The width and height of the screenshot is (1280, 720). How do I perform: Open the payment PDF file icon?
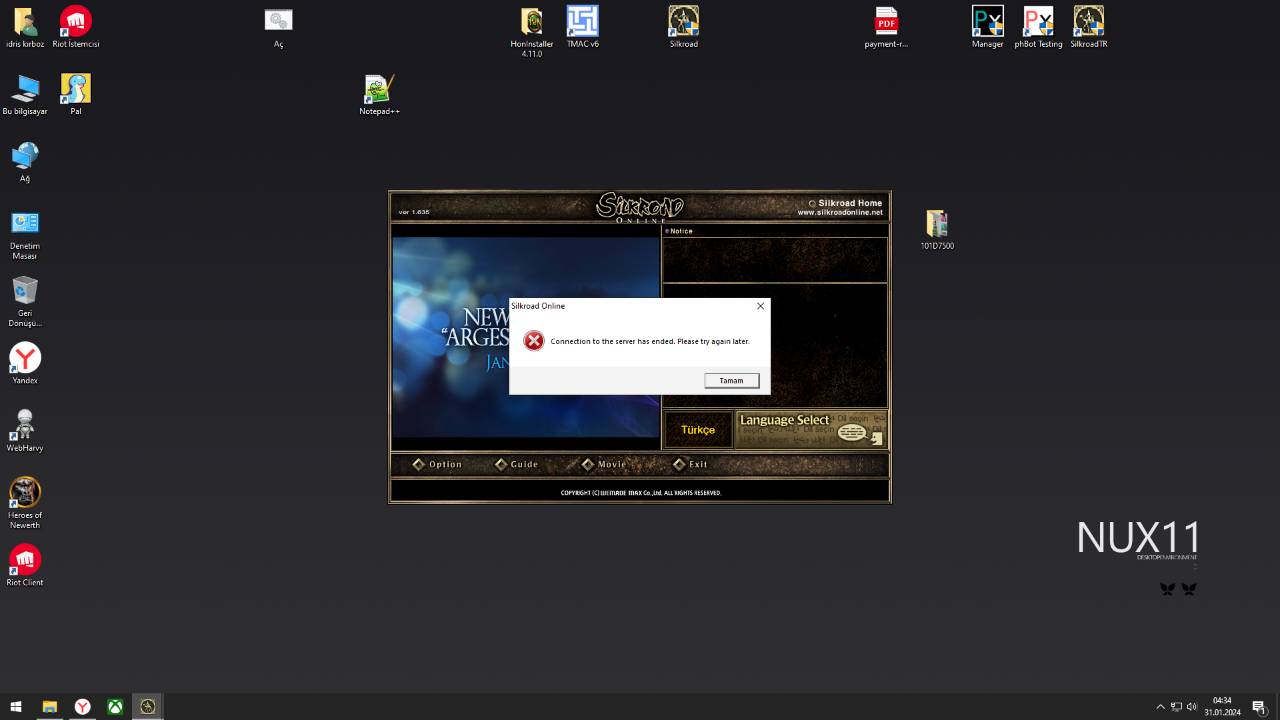coord(886,28)
